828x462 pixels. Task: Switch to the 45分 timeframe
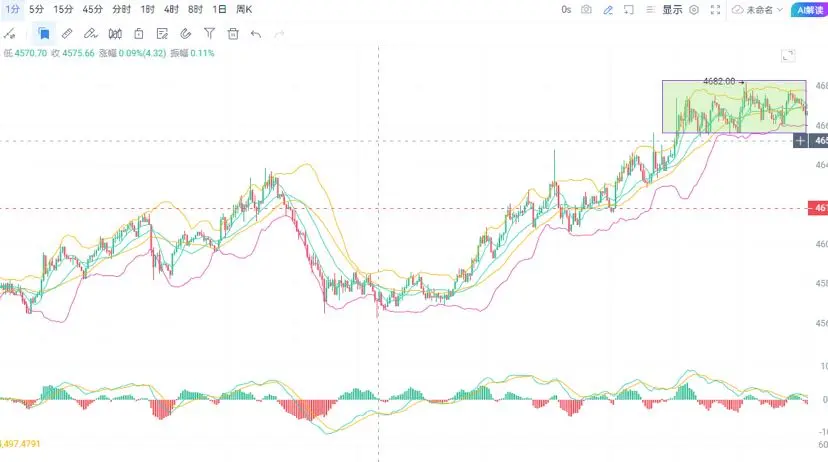tap(92, 10)
